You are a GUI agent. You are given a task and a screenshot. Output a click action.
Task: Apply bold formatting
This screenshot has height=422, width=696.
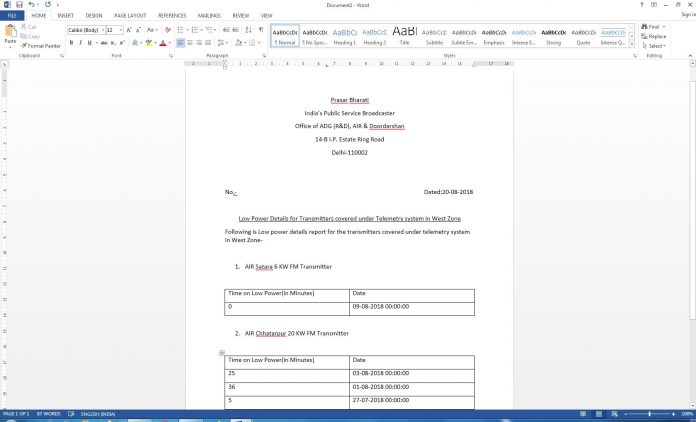point(71,43)
